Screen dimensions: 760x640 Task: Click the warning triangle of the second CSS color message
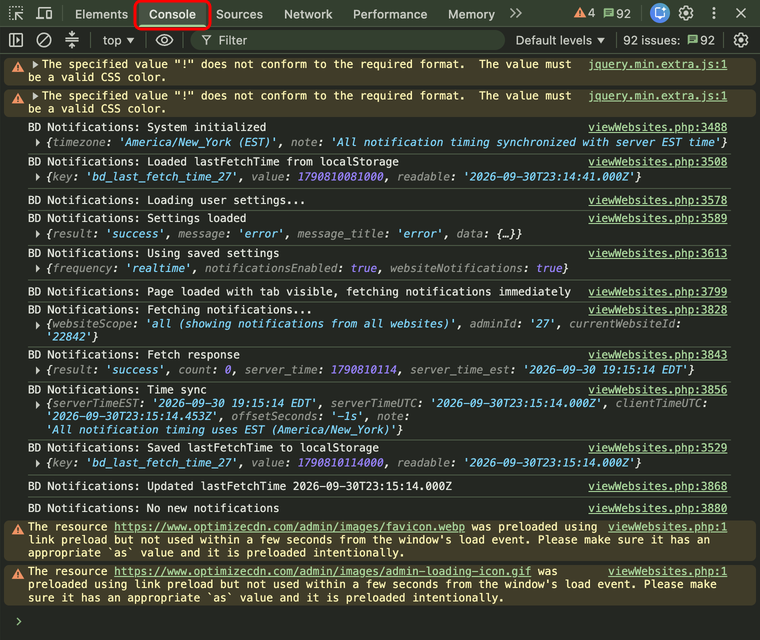tap(18, 98)
